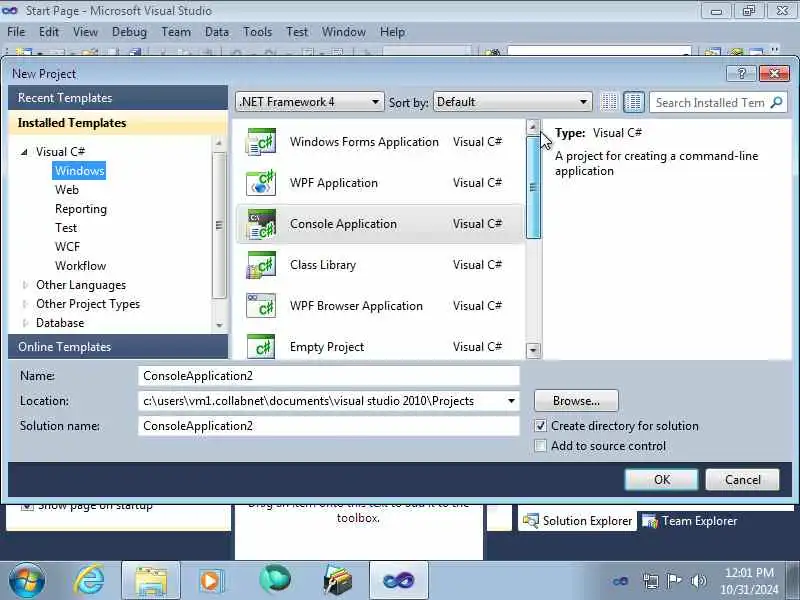Click the clock showing 12:01 PM
This screenshot has height=600, width=800.
(x=749, y=572)
